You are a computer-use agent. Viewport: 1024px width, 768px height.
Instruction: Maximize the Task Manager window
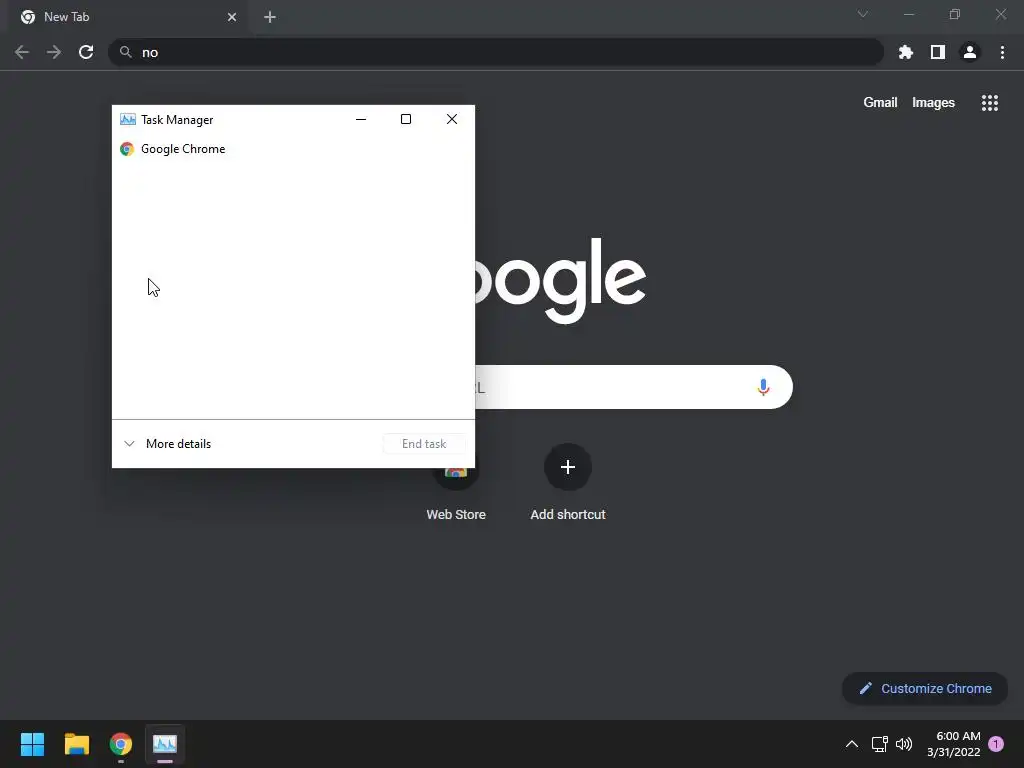(x=406, y=120)
